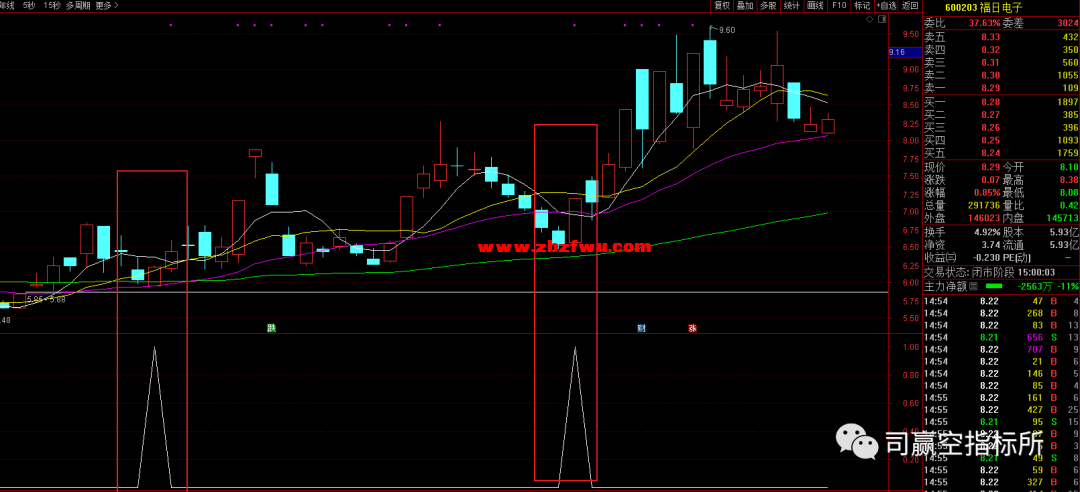Select the 卖四 8.32 order row
The image size is (1080, 492).
pos(1001,50)
